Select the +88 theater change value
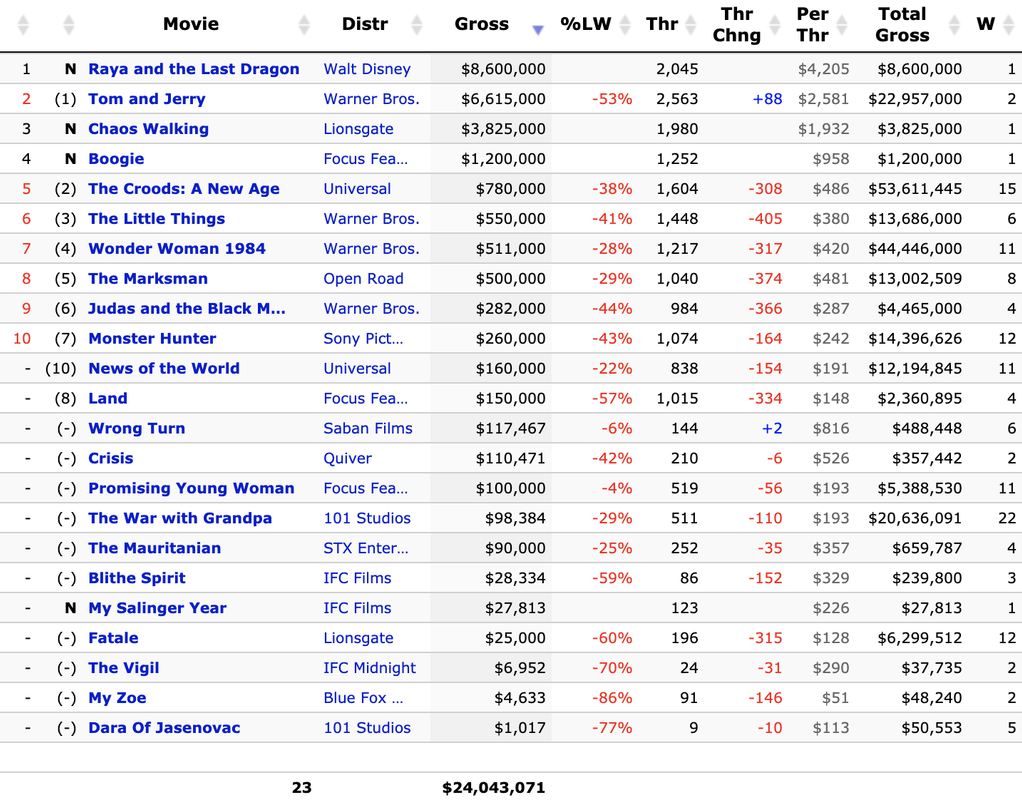This screenshot has height=800, width=1022. [x=767, y=99]
